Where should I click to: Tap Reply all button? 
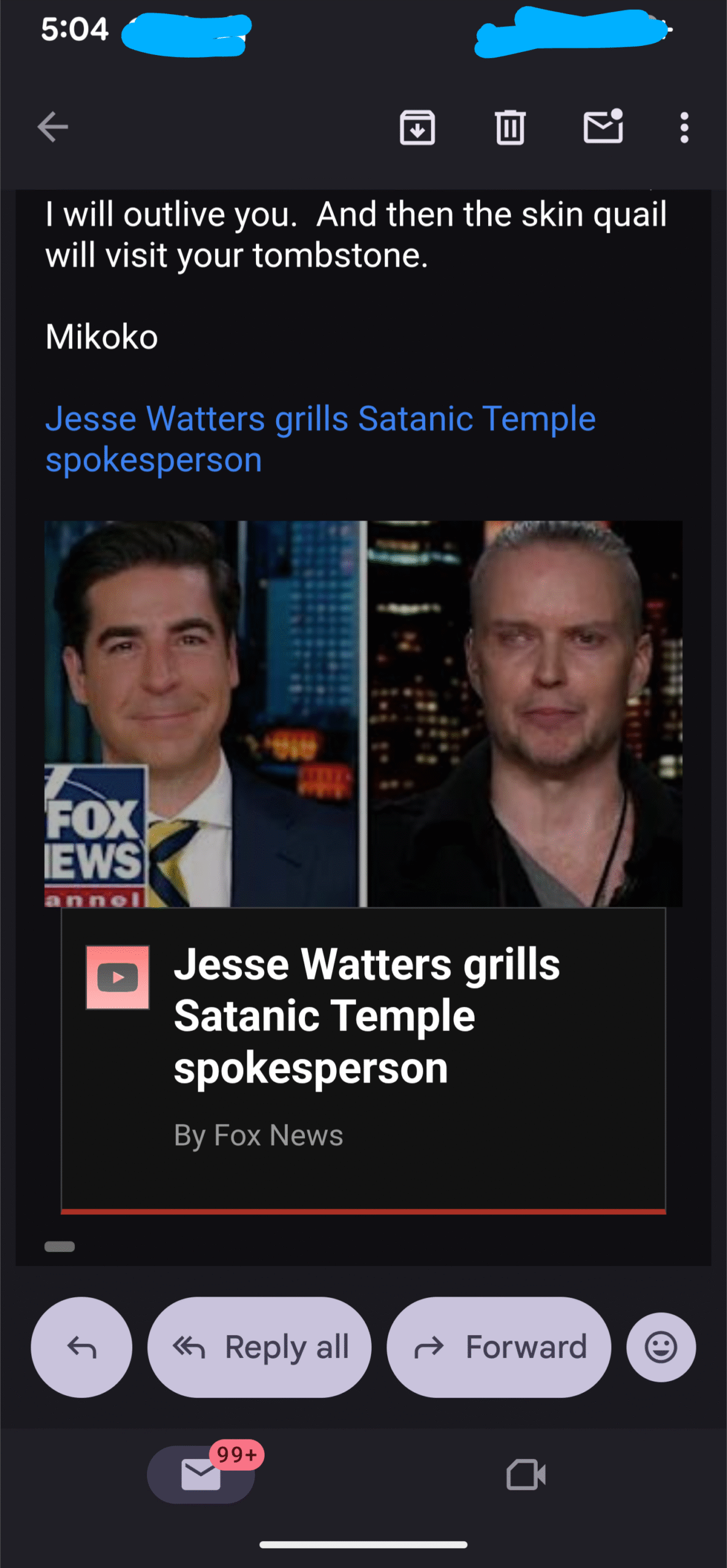[260, 1347]
